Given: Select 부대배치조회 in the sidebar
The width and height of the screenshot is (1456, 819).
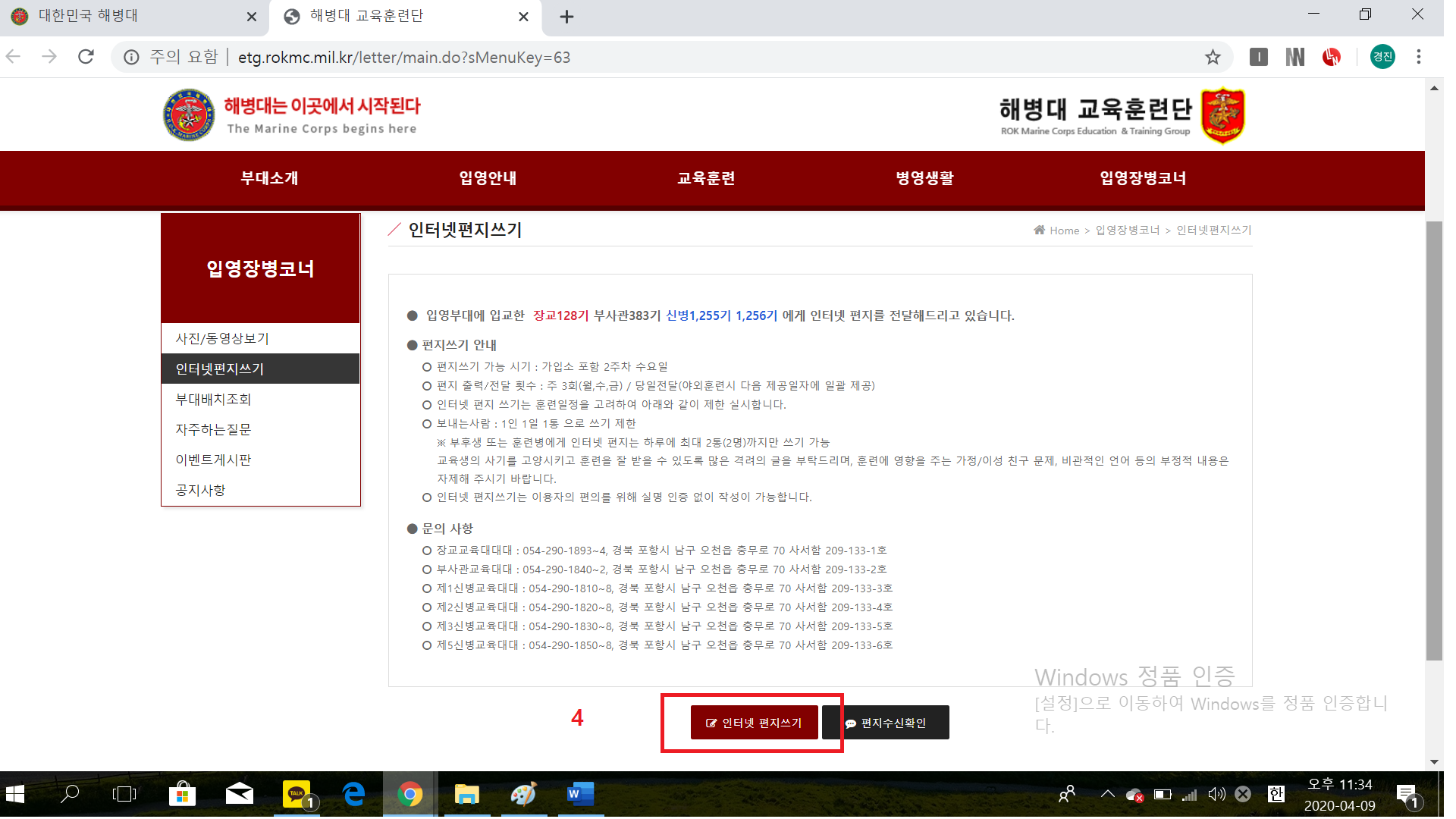Looking at the screenshot, I should click(213, 399).
